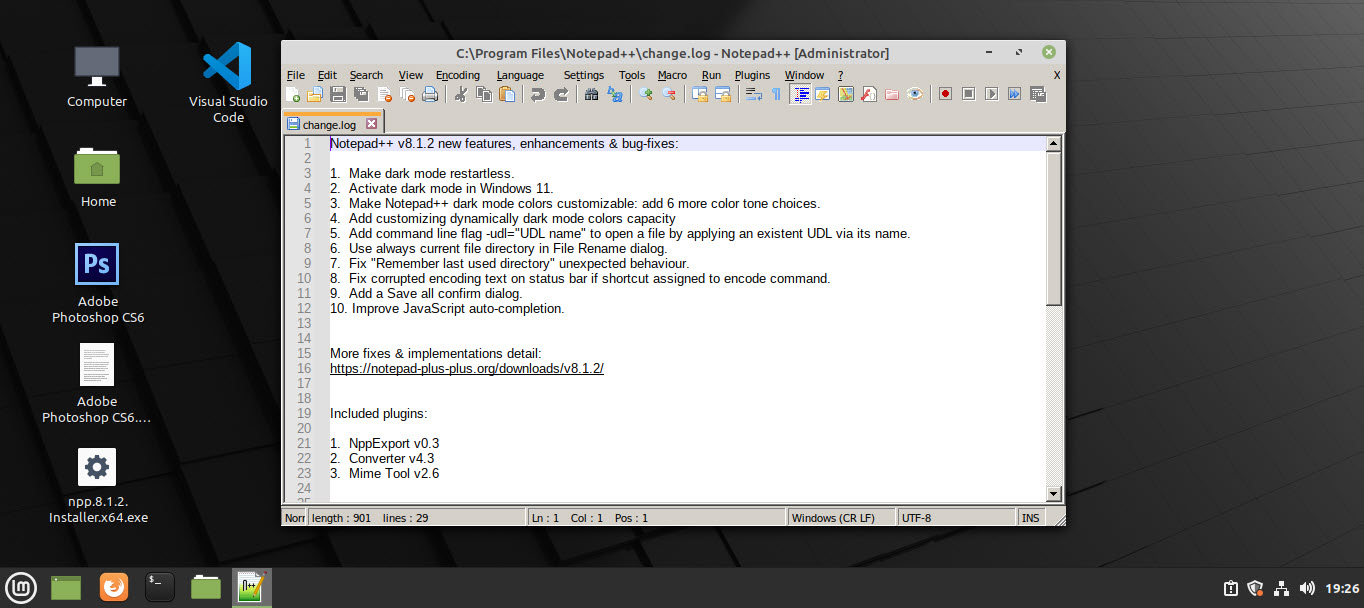Click the Zoom In magnifier icon
This screenshot has height=608, width=1364.
pos(646,94)
